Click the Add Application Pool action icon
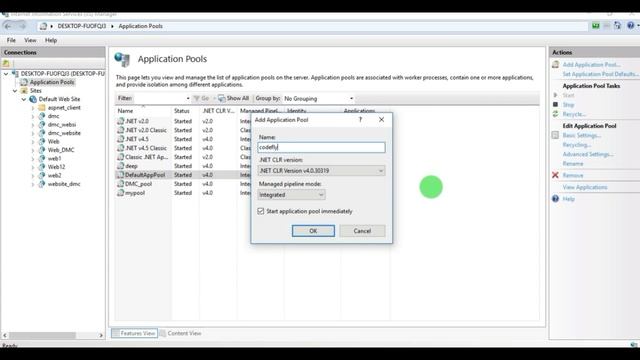 click(x=556, y=64)
